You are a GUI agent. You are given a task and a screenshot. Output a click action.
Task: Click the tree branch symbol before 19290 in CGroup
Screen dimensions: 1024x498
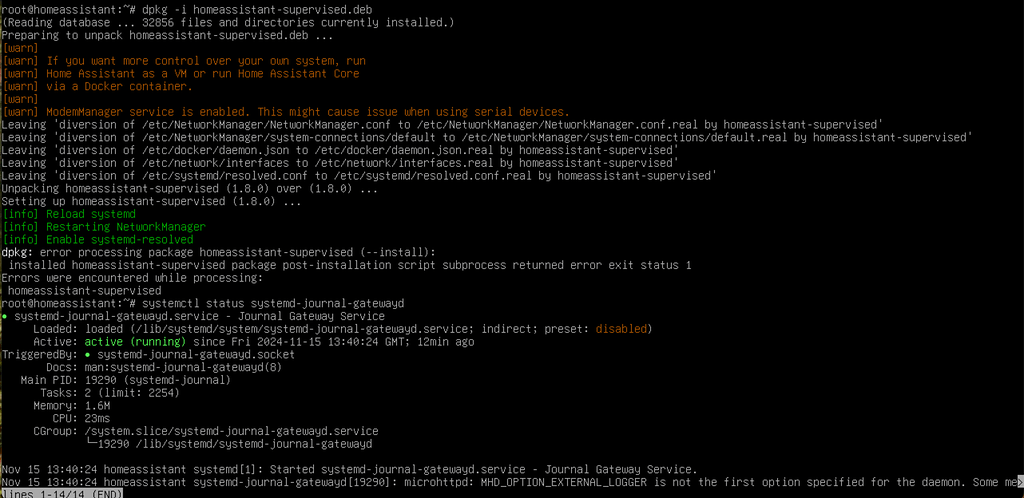click(x=91, y=444)
